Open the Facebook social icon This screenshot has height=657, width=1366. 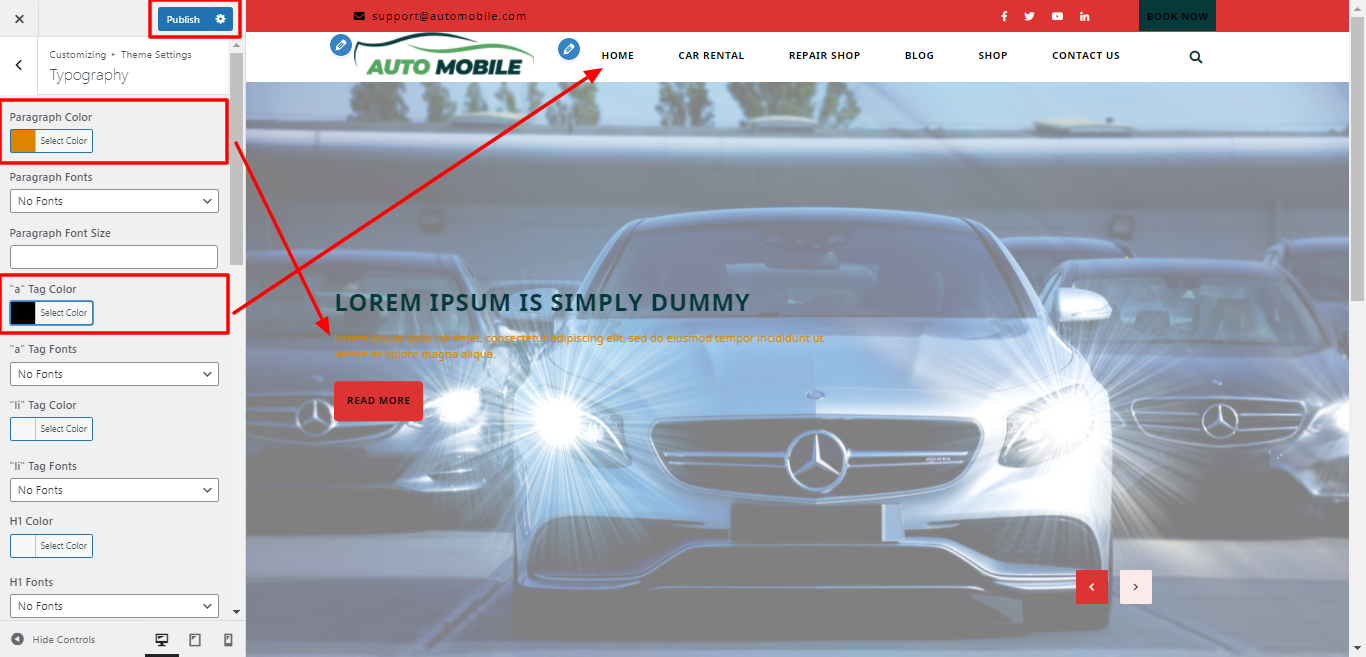point(1004,16)
